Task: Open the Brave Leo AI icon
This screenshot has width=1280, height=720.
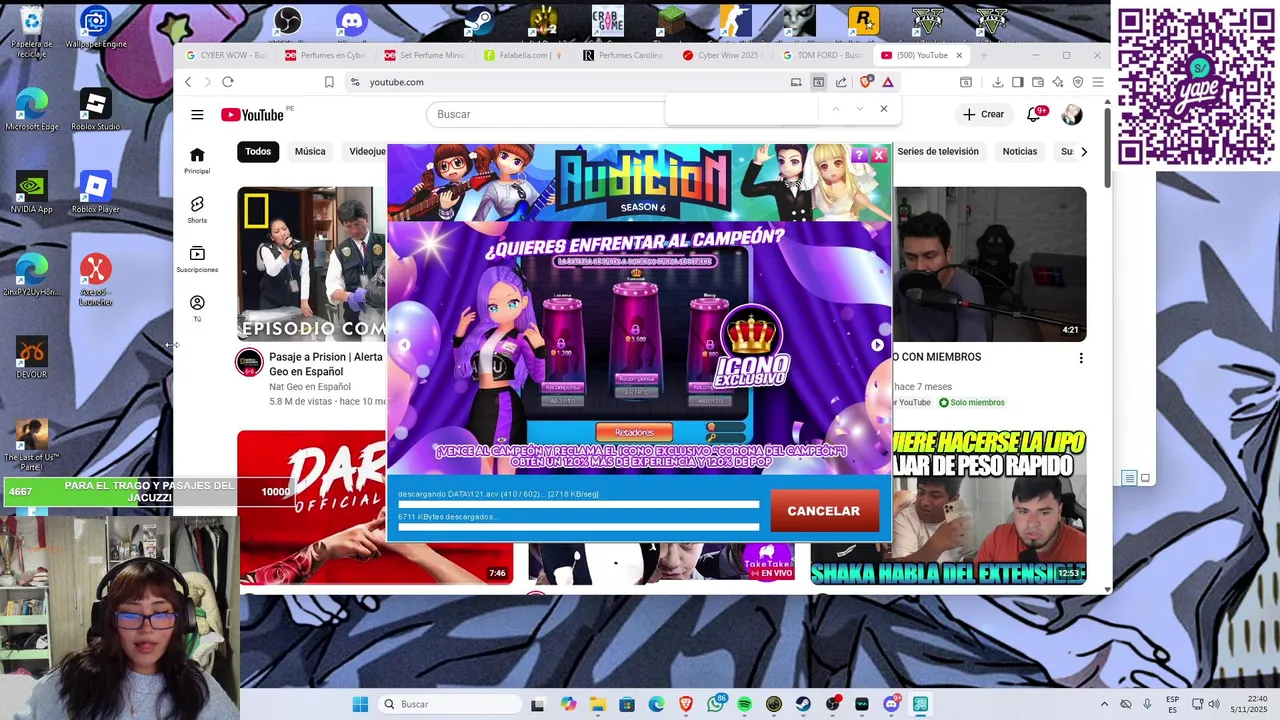Action: click(1058, 82)
